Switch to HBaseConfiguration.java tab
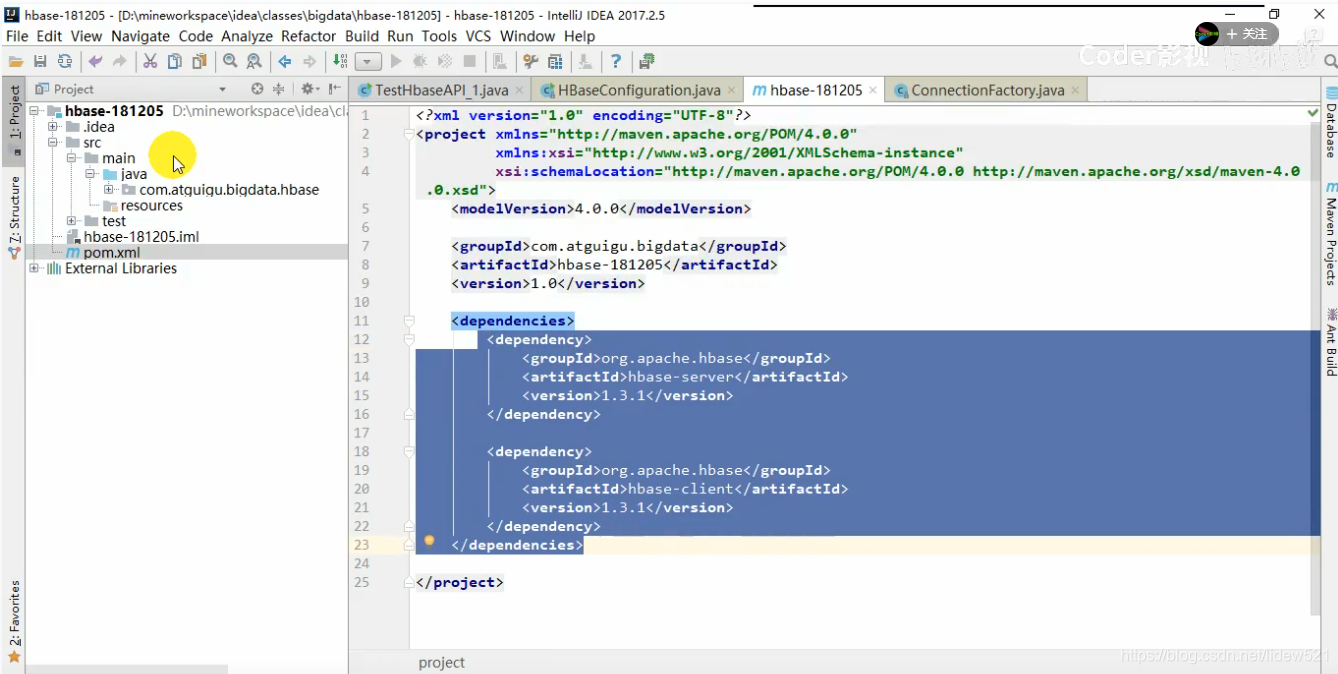1338x674 pixels. [638, 90]
